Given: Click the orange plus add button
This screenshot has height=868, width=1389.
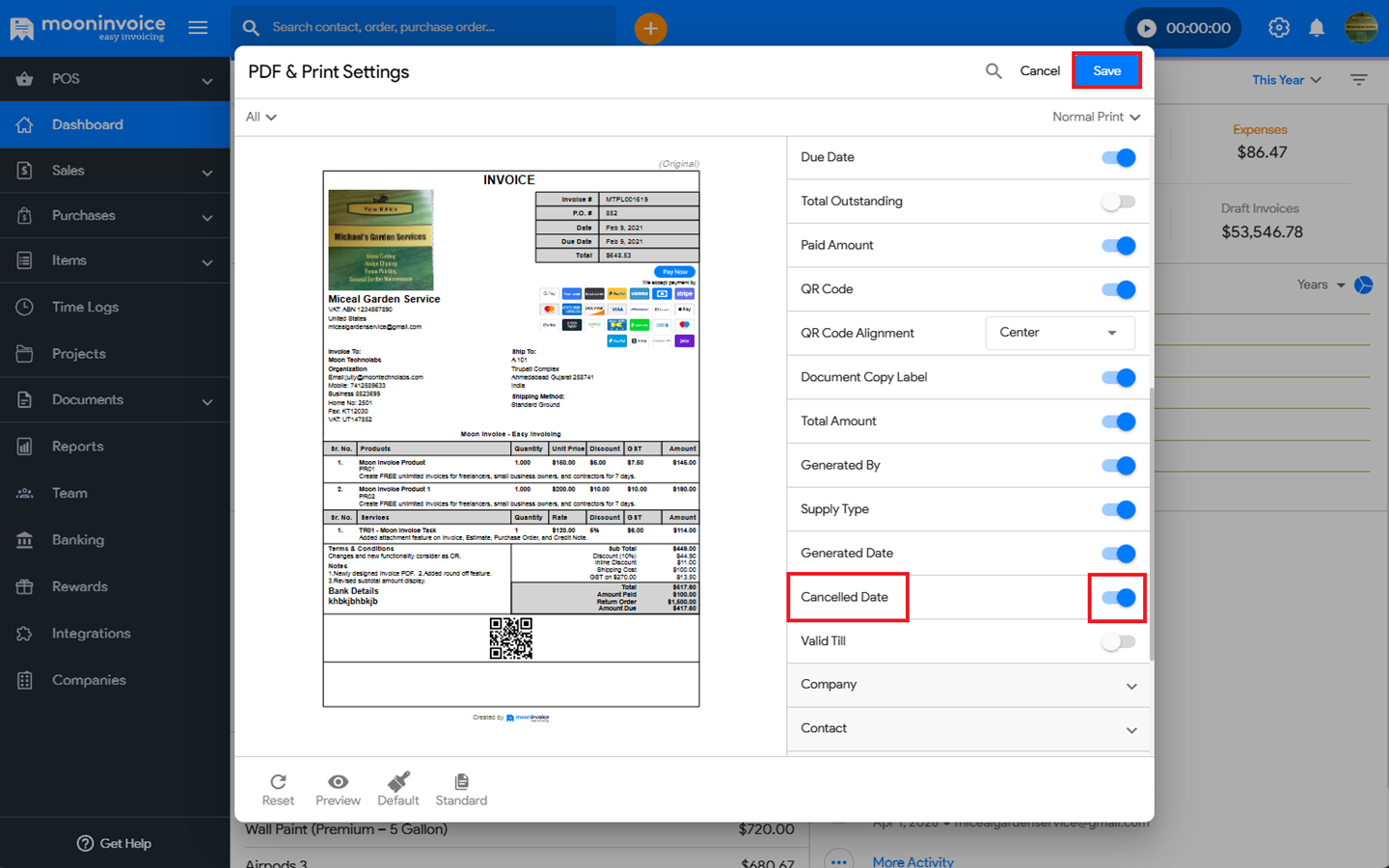Looking at the screenshot, I should (650, 29).
